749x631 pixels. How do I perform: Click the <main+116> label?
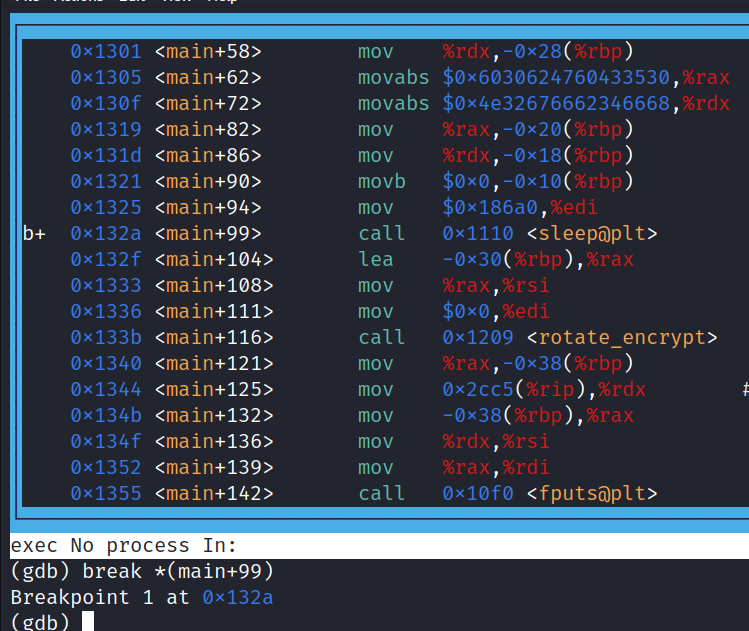point(214,338)
